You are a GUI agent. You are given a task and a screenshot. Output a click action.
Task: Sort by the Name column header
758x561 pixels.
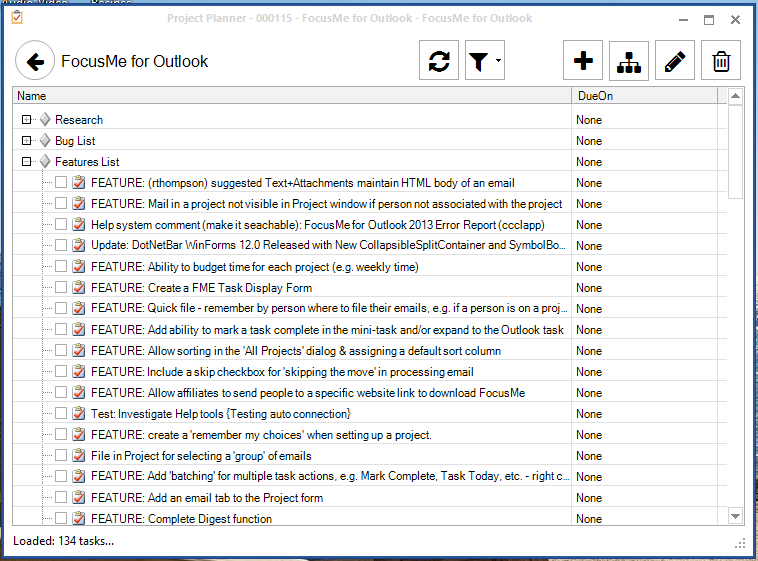tap(292, 96)
